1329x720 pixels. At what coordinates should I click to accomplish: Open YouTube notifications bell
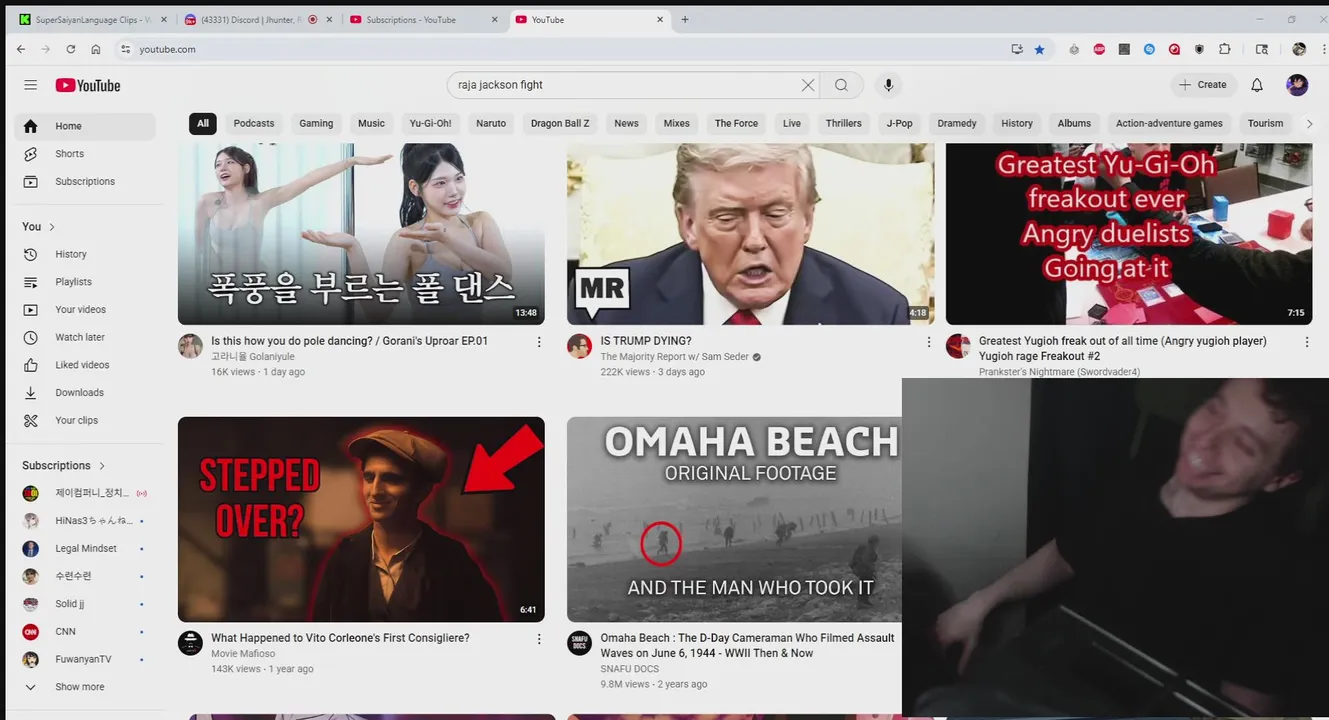(x=1257, y=85)
